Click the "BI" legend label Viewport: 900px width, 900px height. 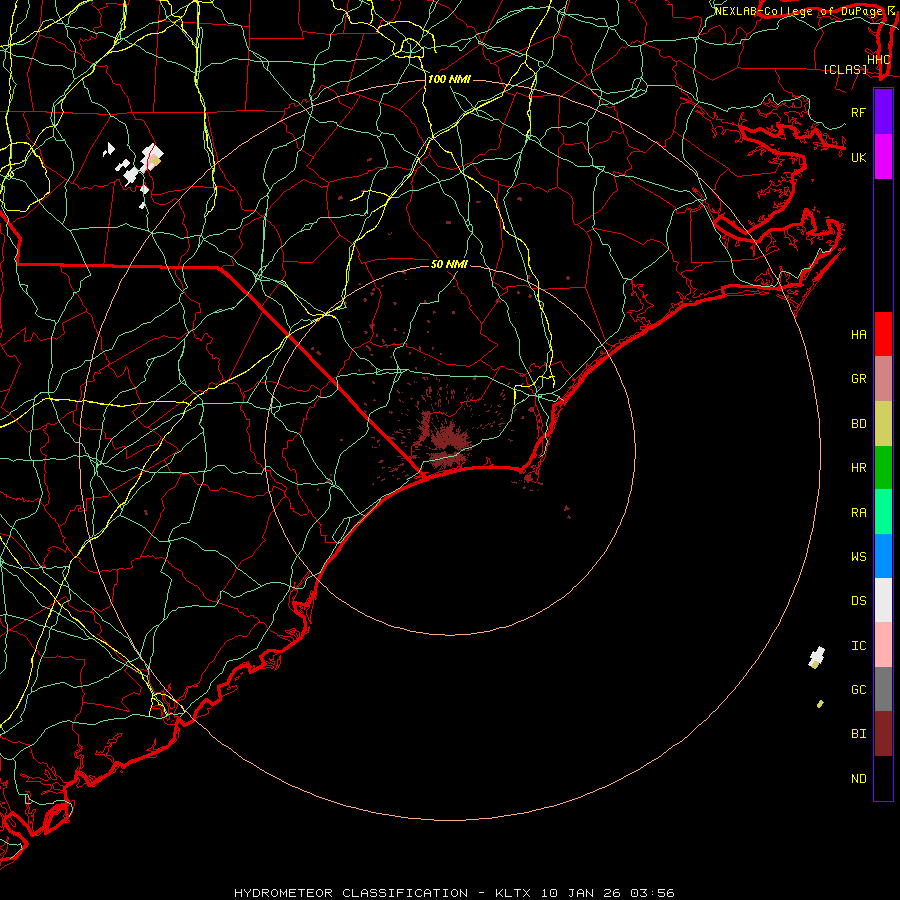click(858, 734)
